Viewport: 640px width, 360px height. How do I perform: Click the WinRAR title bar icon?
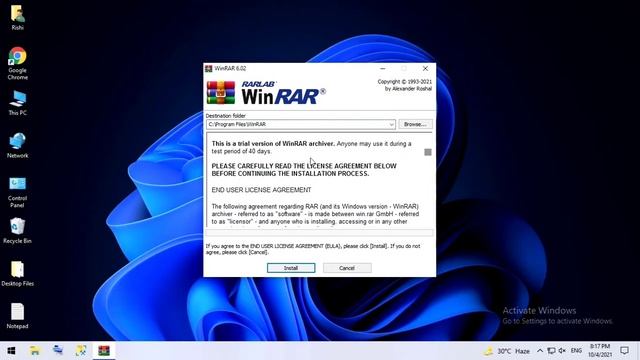point(209,68)
